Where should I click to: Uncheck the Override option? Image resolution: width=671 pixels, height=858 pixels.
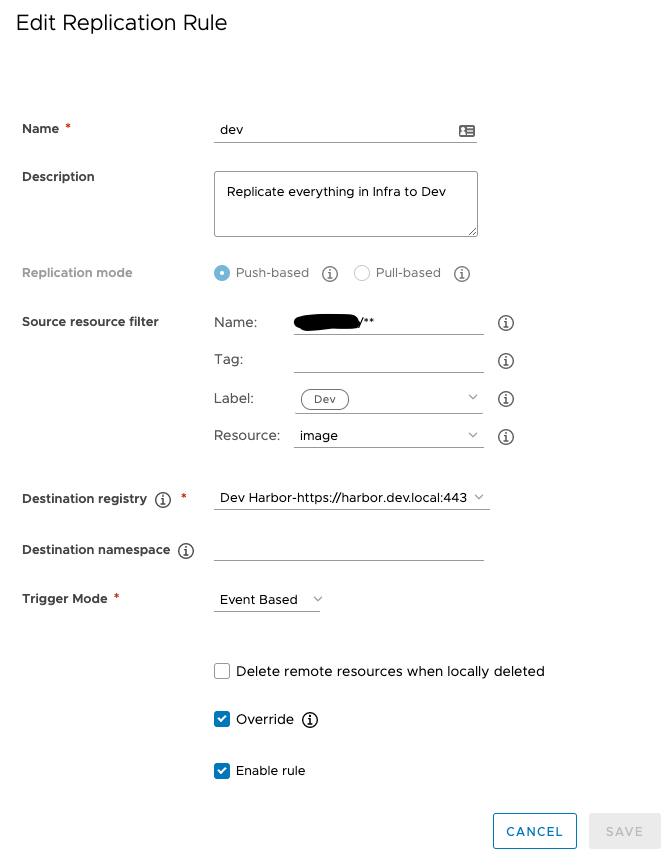pyautogui.click(x=222, y=719)
